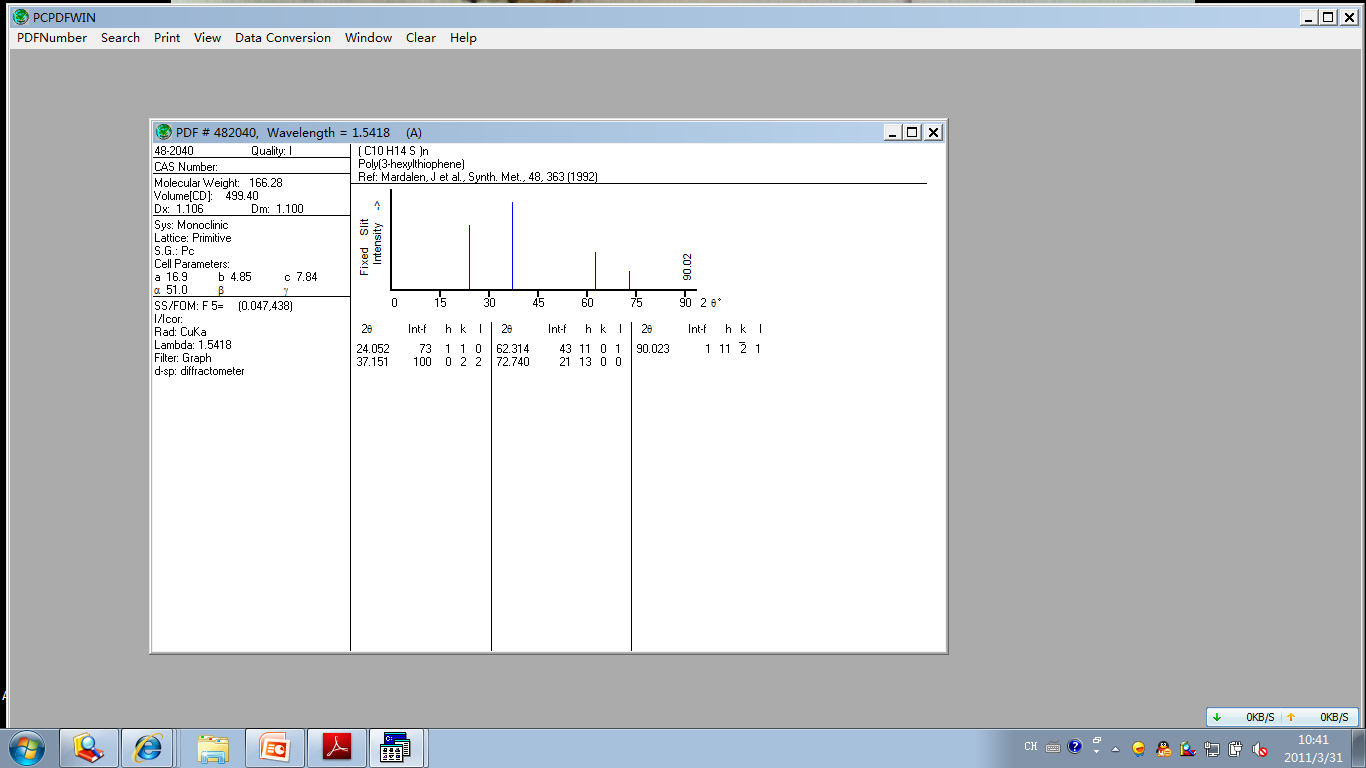Viewport: 1366px width, 768px height.
Task: Click the compound name Poly(3-hexylthiophene)
Action: pyautogui.click(x=411, y=164)
